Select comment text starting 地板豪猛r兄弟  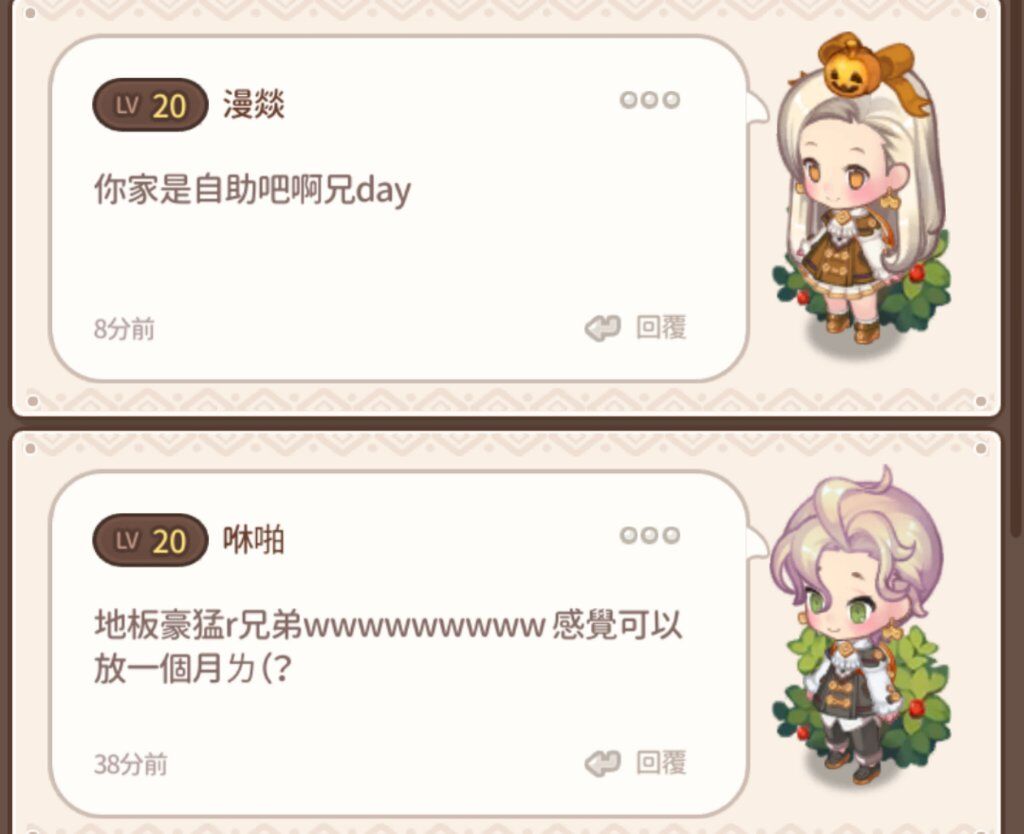click(x=388, y=647)
